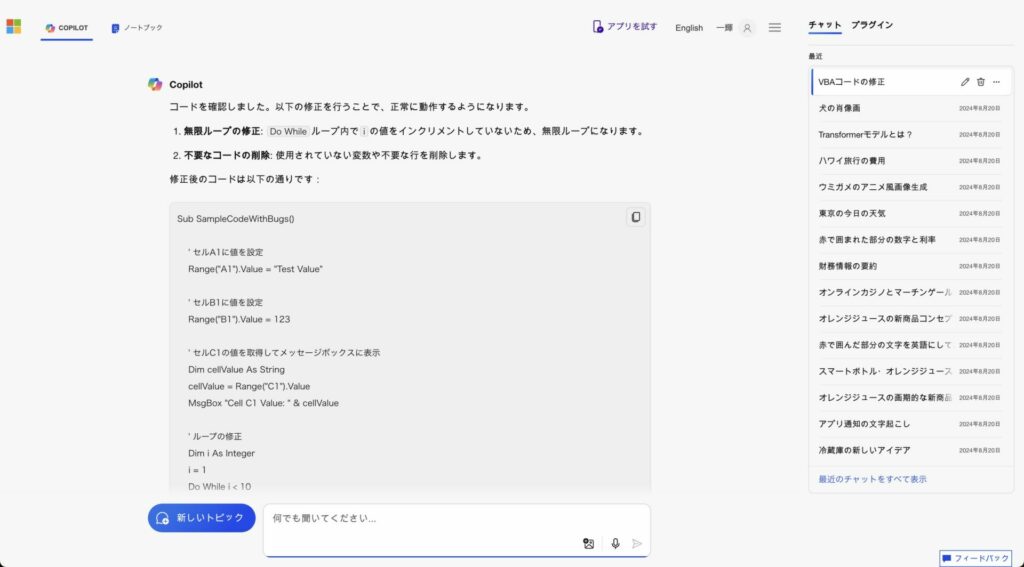Open the オレンジジュースの新商品コンセプ chat
The height and width of the screenshot is (567, 1024).
[x=910, y=319]
